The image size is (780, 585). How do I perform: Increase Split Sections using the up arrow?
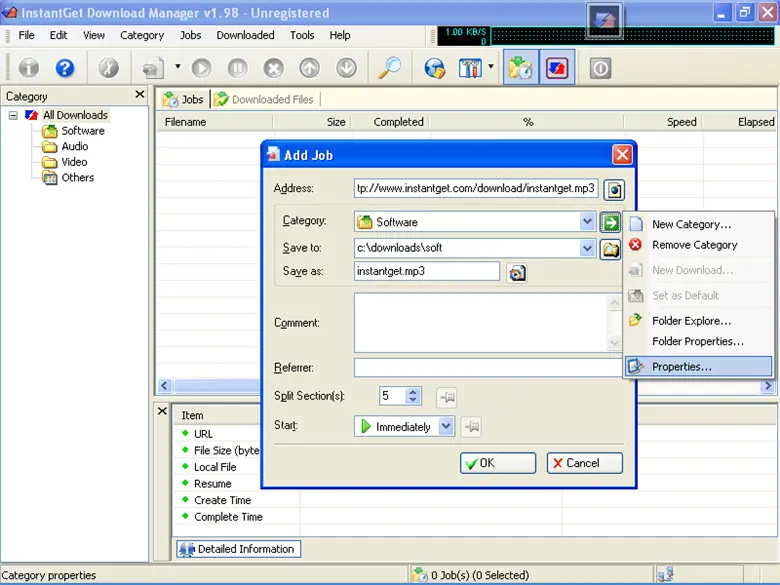(414, 391)
